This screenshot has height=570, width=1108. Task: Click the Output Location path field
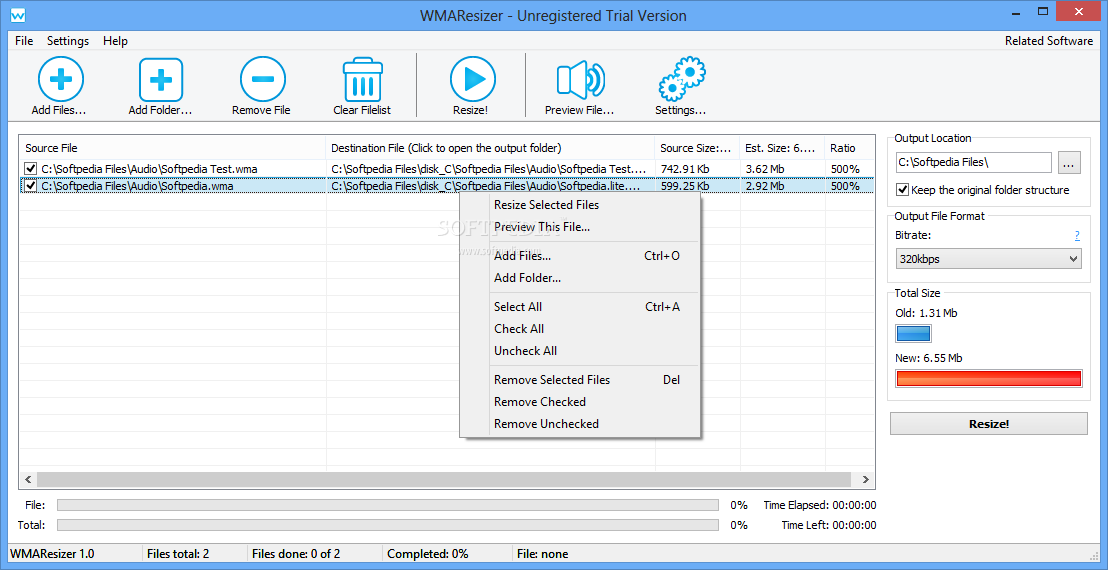(973, 162)
